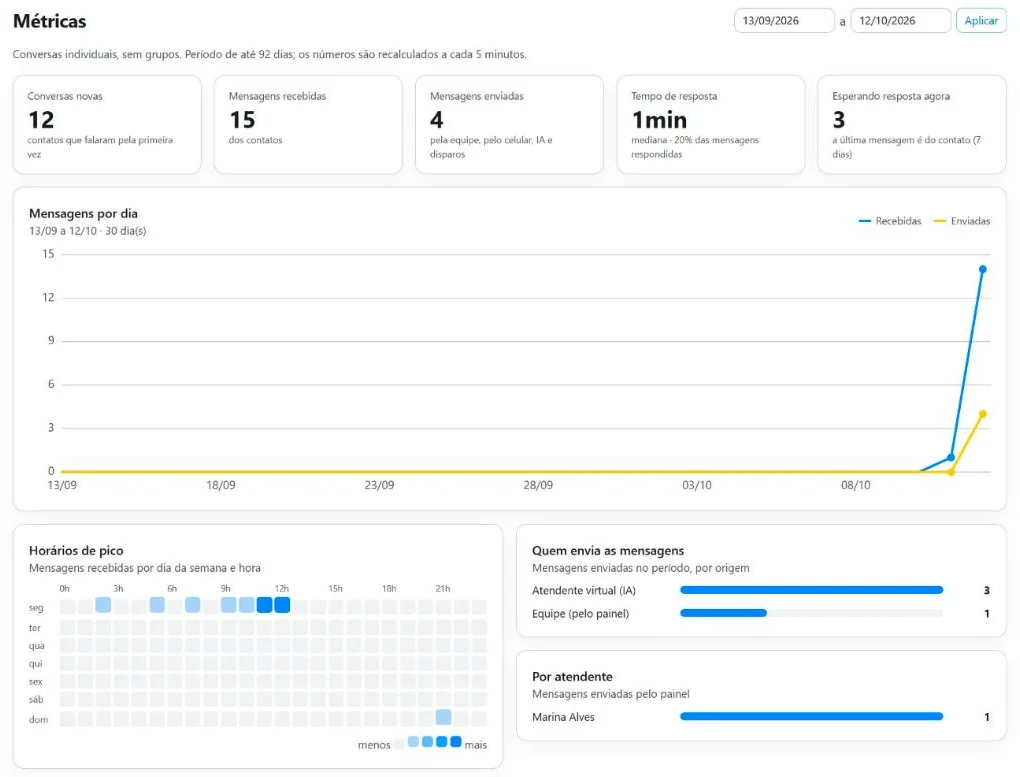Click the Mensagens por dia chart title

tap(83, 213)
